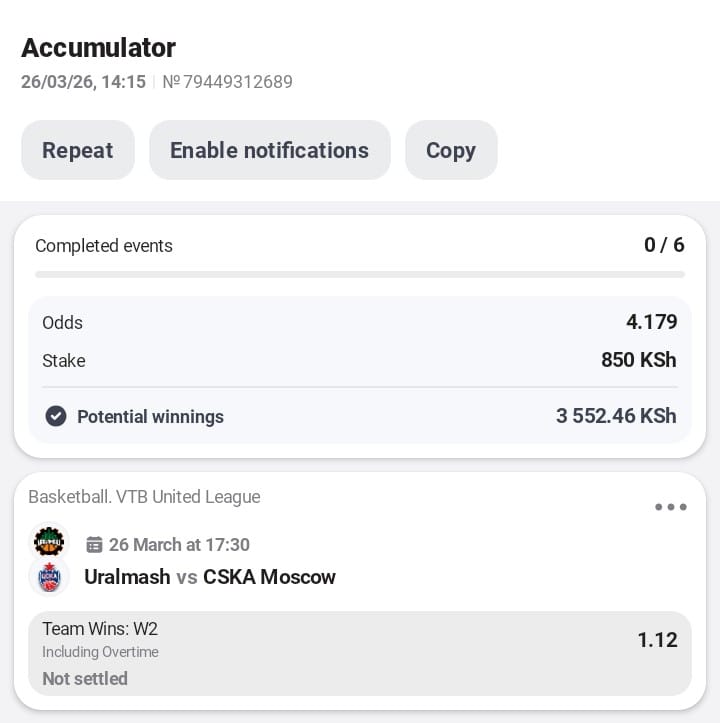
Task: Copy the accumulator bet slip
Action: [450, 150]
